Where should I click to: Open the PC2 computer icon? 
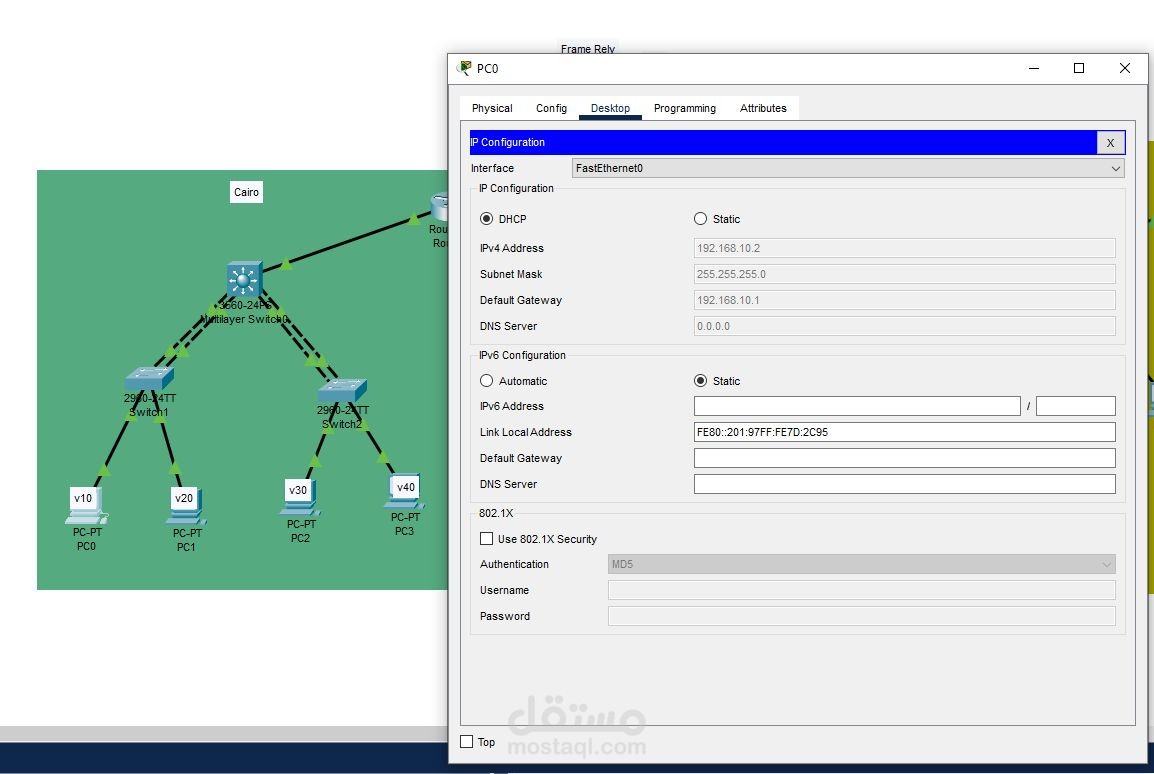pos(300,497)
